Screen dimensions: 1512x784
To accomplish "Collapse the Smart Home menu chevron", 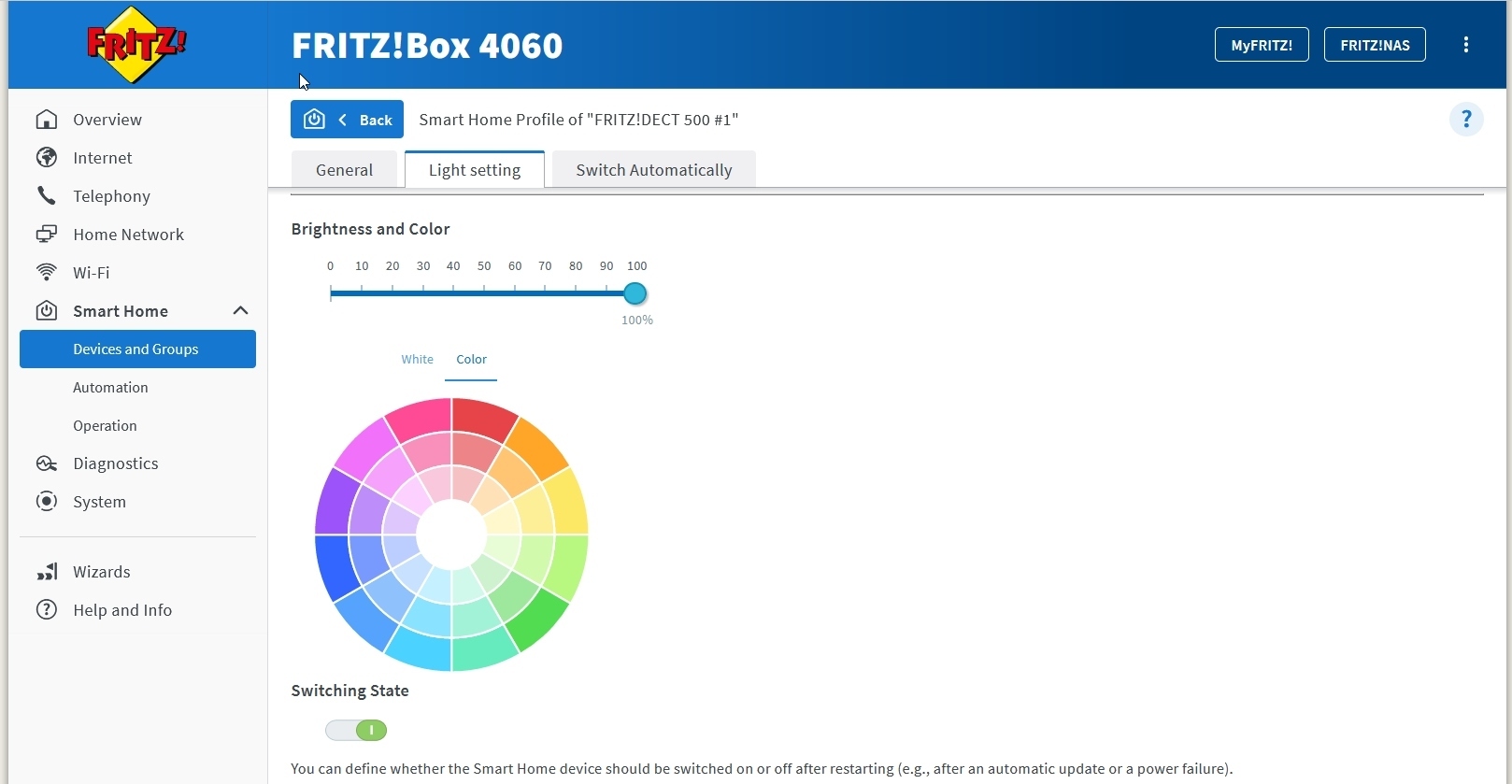I will point(240,310).
